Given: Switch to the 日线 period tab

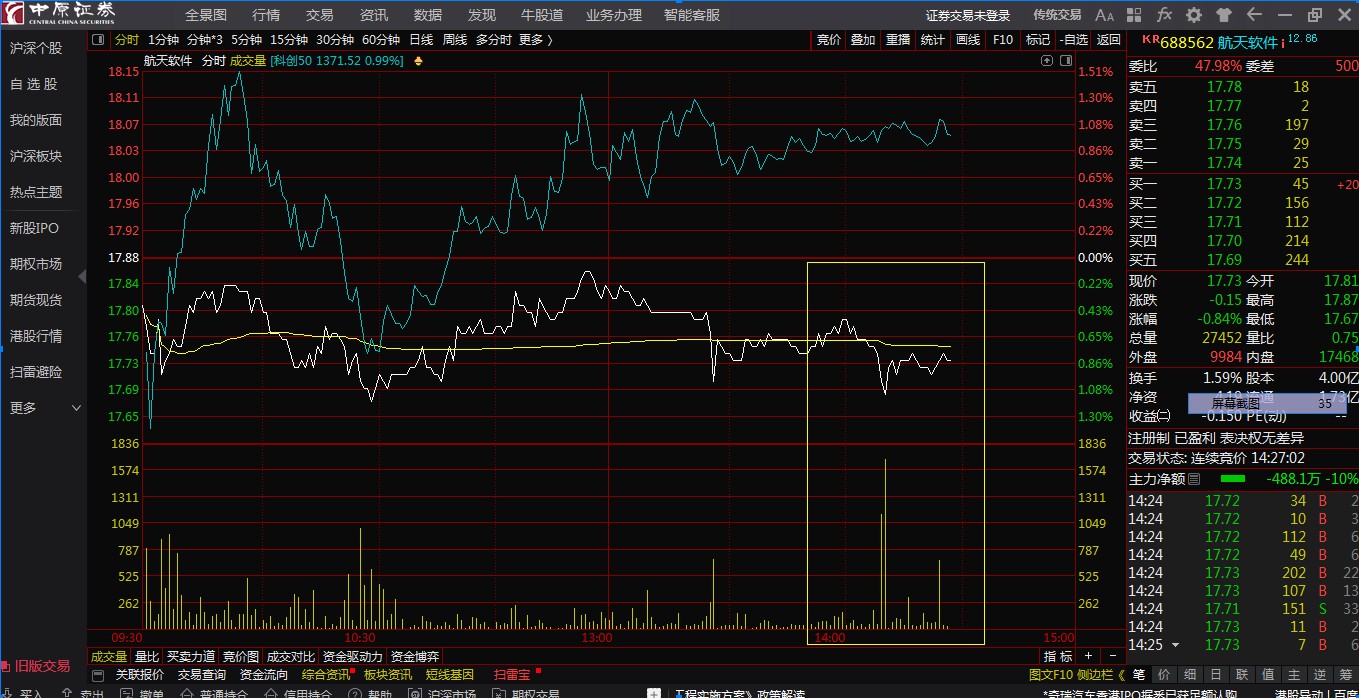Looking at the screenshot, I should (x=421, y=40).
